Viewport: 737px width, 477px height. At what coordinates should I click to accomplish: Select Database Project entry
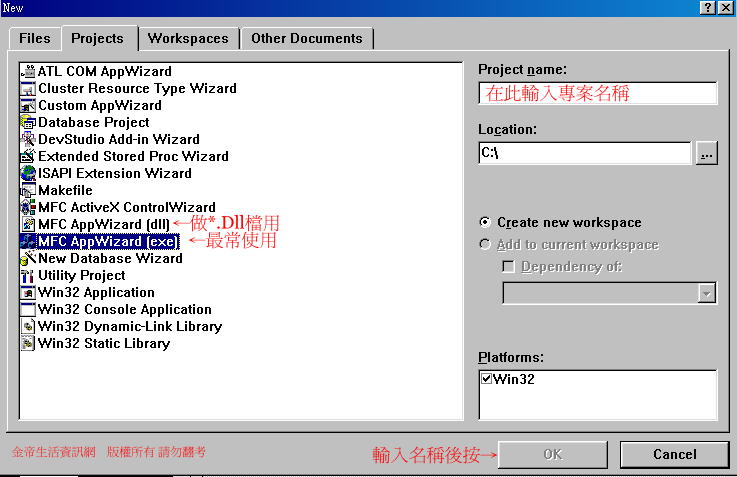point(94,122)
